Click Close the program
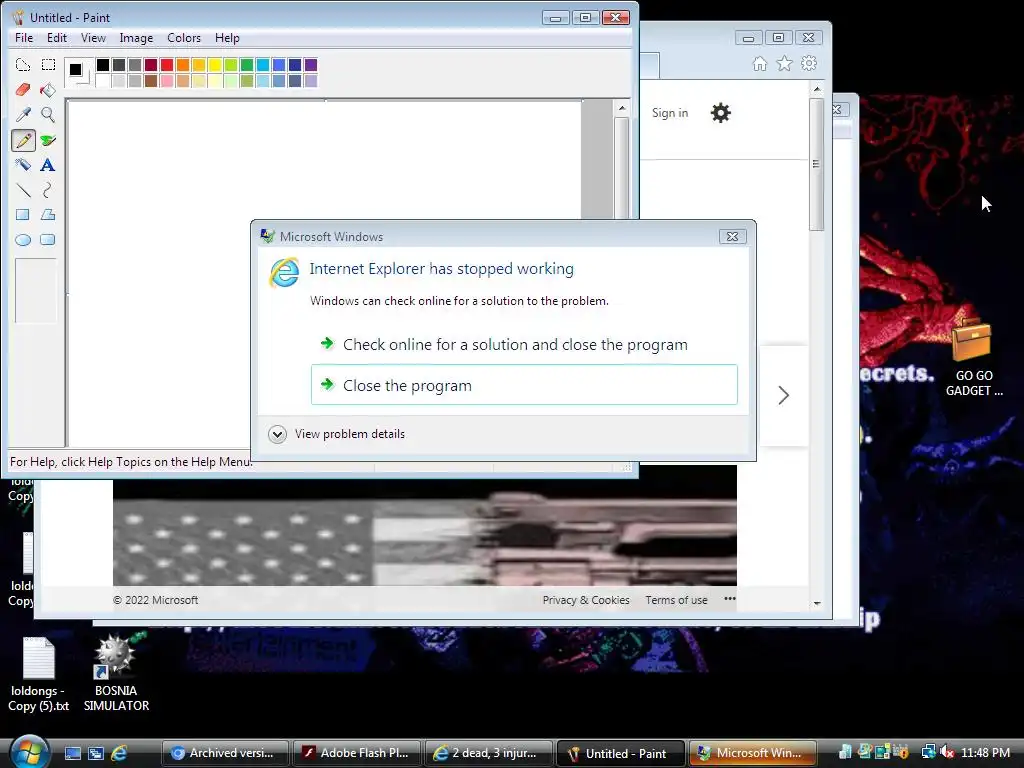This screenshot has width=1024, height=768. pos(524,385)
